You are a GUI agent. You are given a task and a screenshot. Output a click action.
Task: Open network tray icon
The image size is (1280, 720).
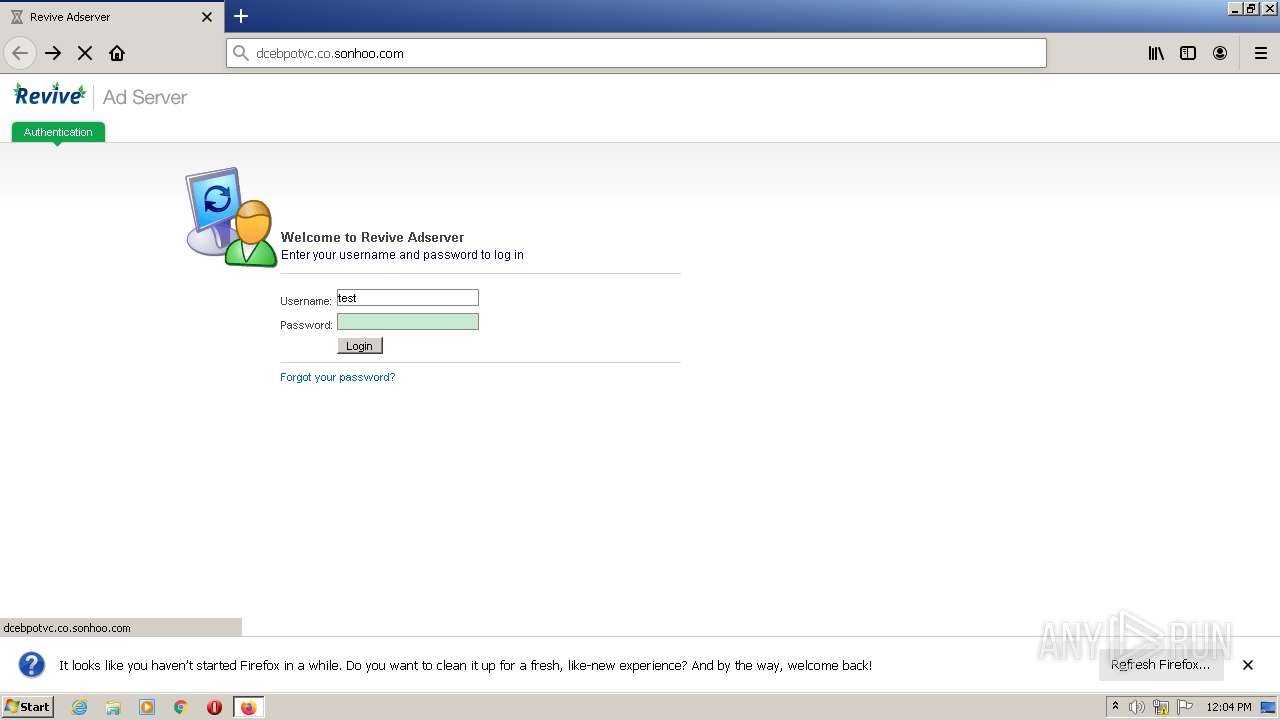[1161, 707]
